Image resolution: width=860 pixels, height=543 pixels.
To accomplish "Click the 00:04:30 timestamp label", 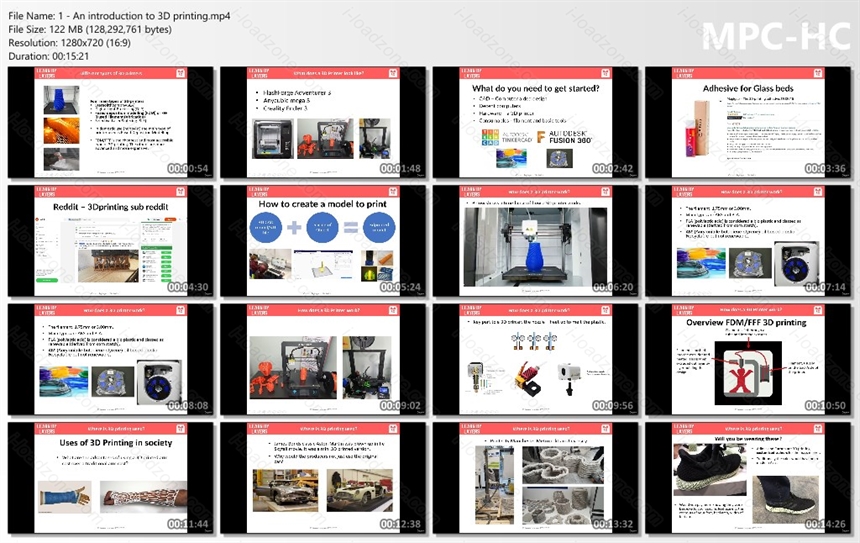I will pos(188,287).
